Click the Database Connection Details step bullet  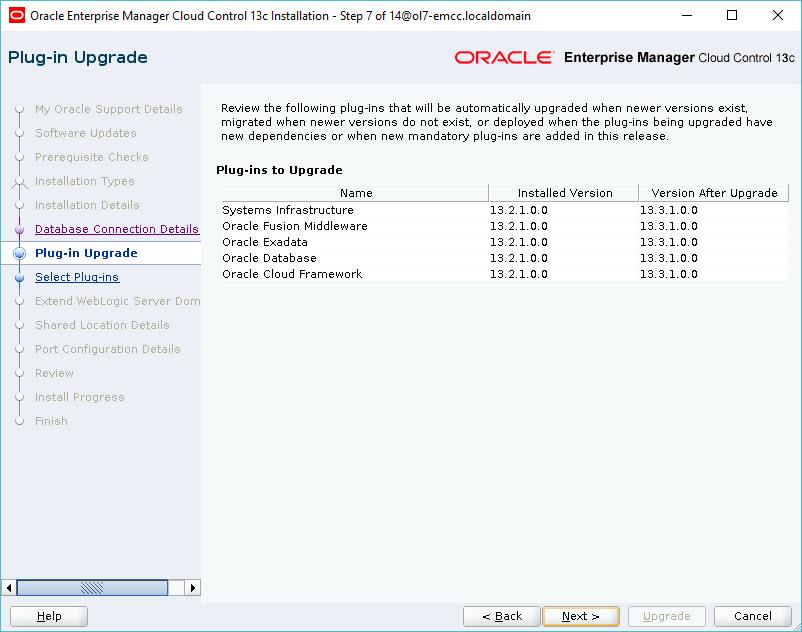19,230
